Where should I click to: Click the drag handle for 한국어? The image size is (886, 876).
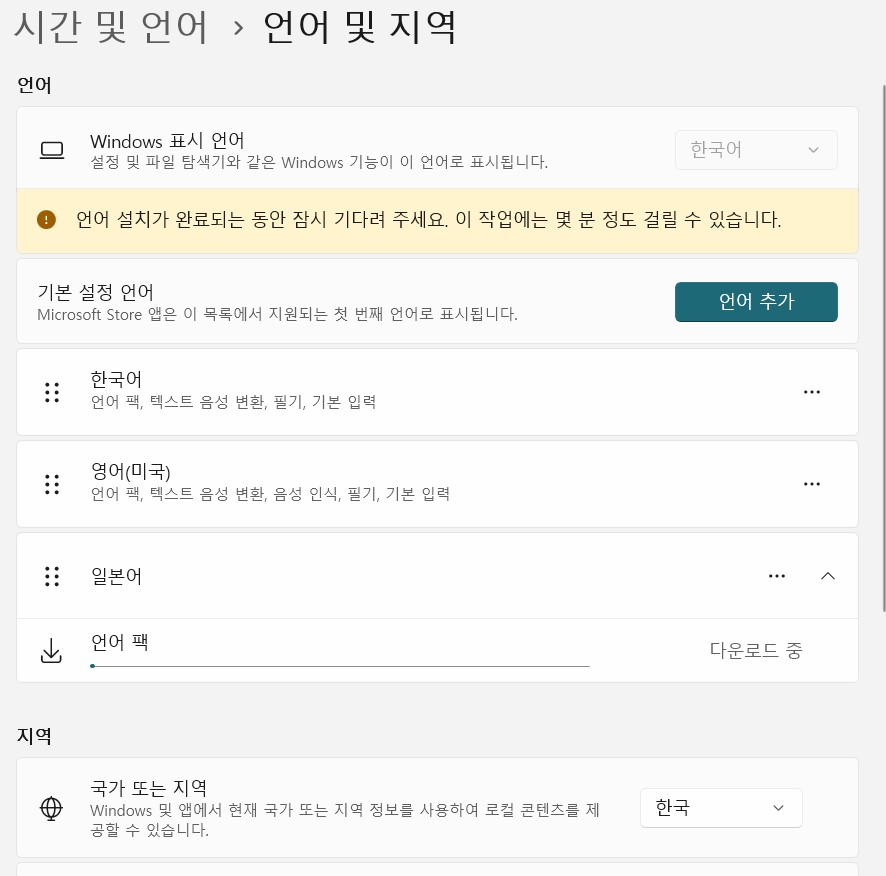click(x=51, y=392)
